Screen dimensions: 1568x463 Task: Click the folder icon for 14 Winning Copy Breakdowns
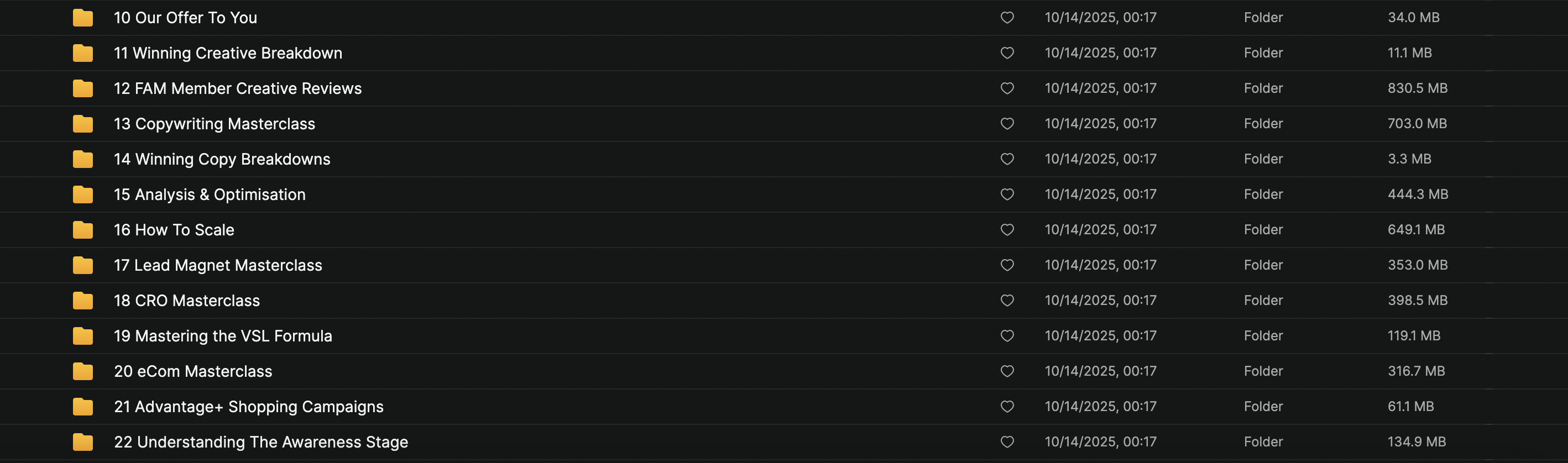click(x=83, y=160)
